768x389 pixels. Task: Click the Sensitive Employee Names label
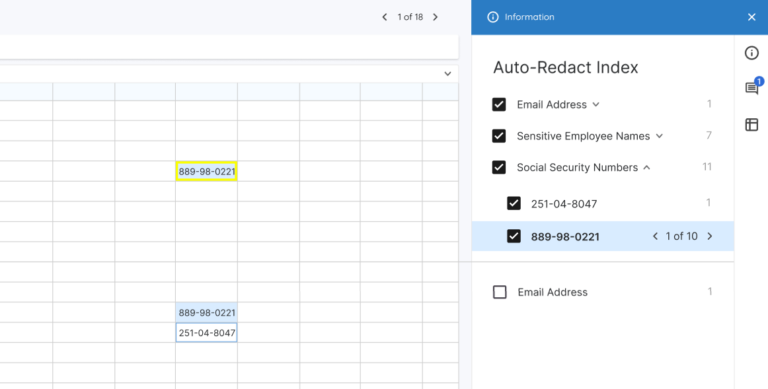point(583,136)
